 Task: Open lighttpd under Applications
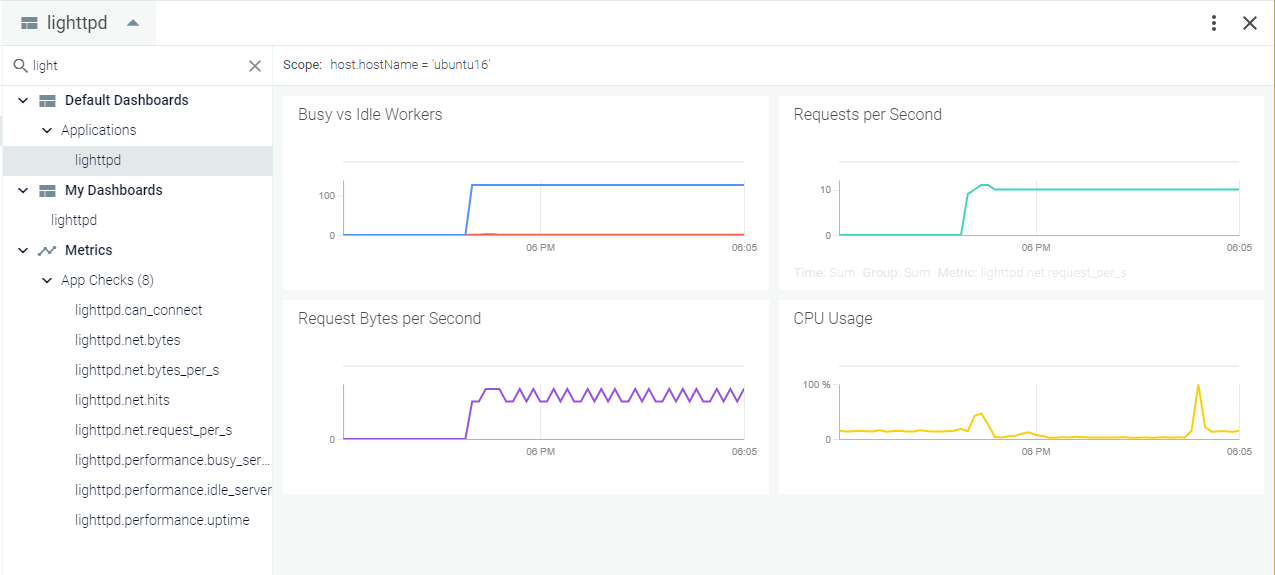98,160
